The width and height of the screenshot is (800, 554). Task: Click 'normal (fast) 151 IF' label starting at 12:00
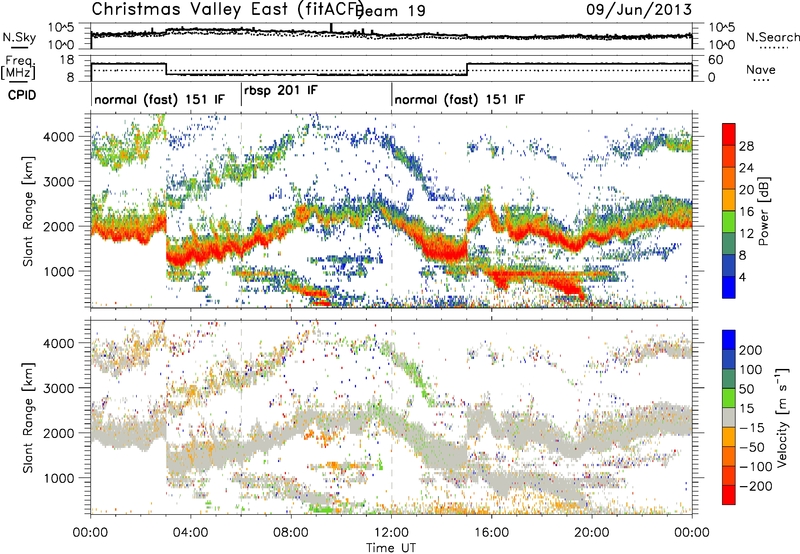click(459, 99)
